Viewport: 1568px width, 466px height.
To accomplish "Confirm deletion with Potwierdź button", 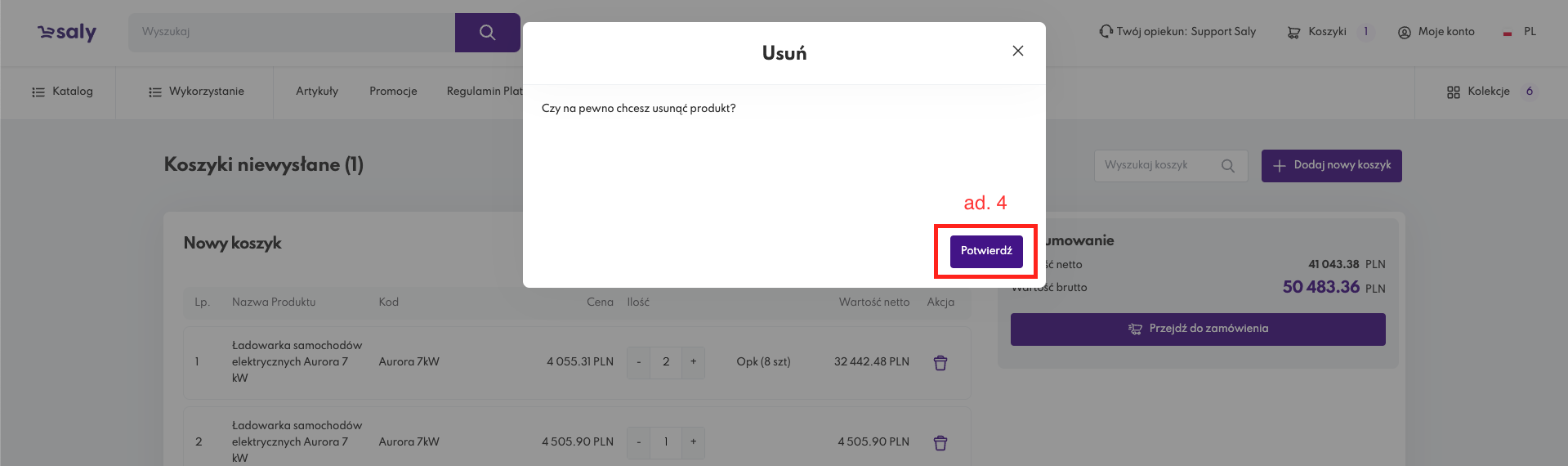I will click(x=985, y=251).
